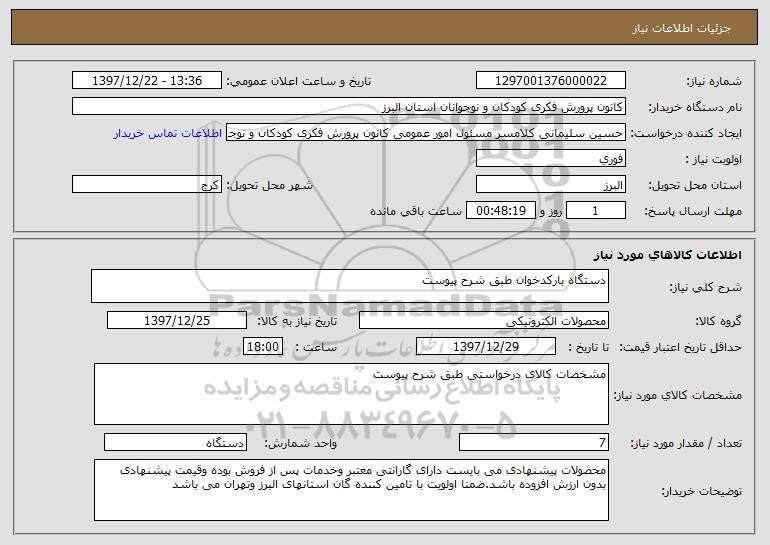This screenshot has height=545, width=770.
Task: Click the label گروه کالا
Action: point(718,321)
